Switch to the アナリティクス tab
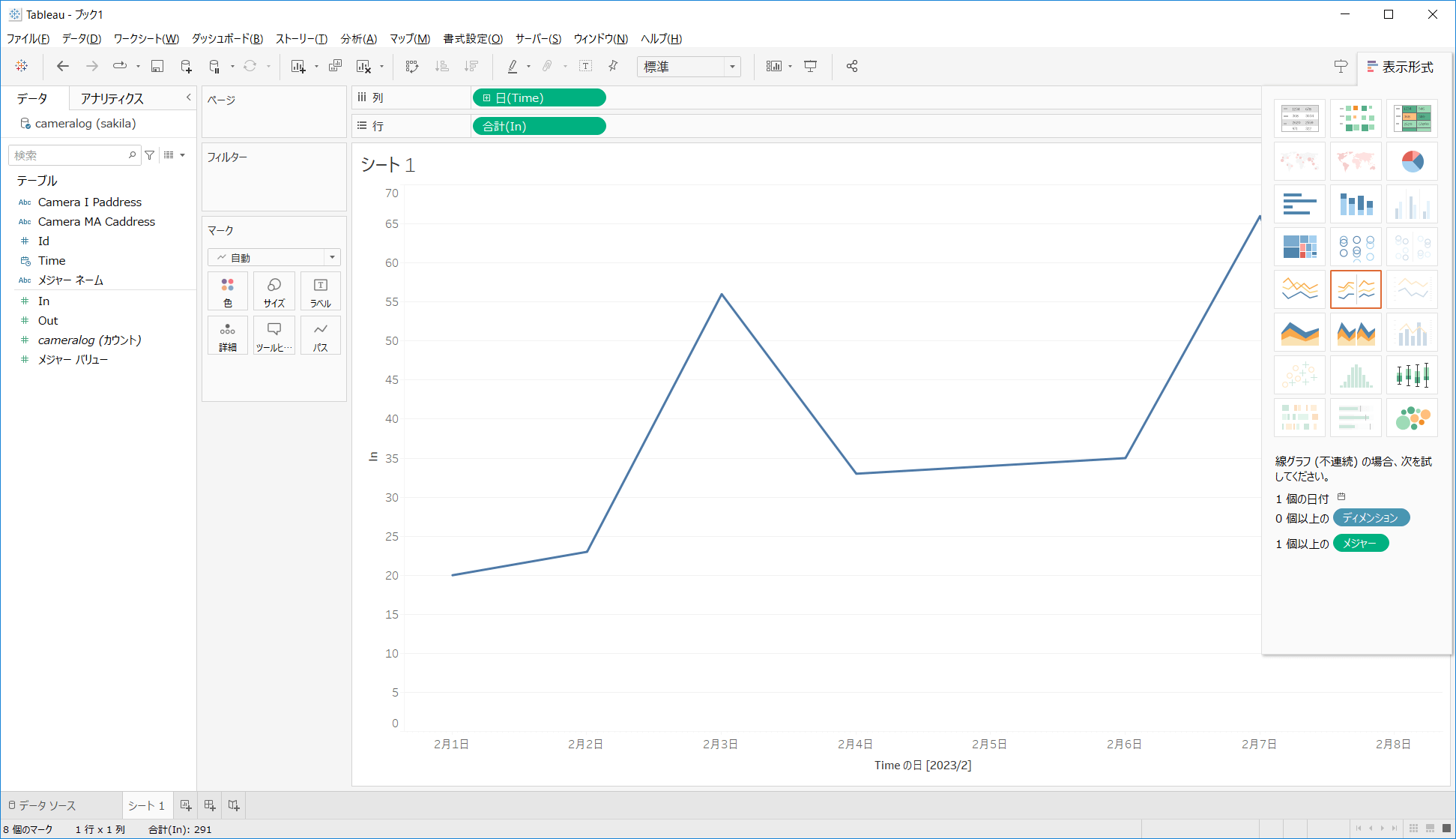The height and width of the screenshot is (839, 1456). [112, 98]
